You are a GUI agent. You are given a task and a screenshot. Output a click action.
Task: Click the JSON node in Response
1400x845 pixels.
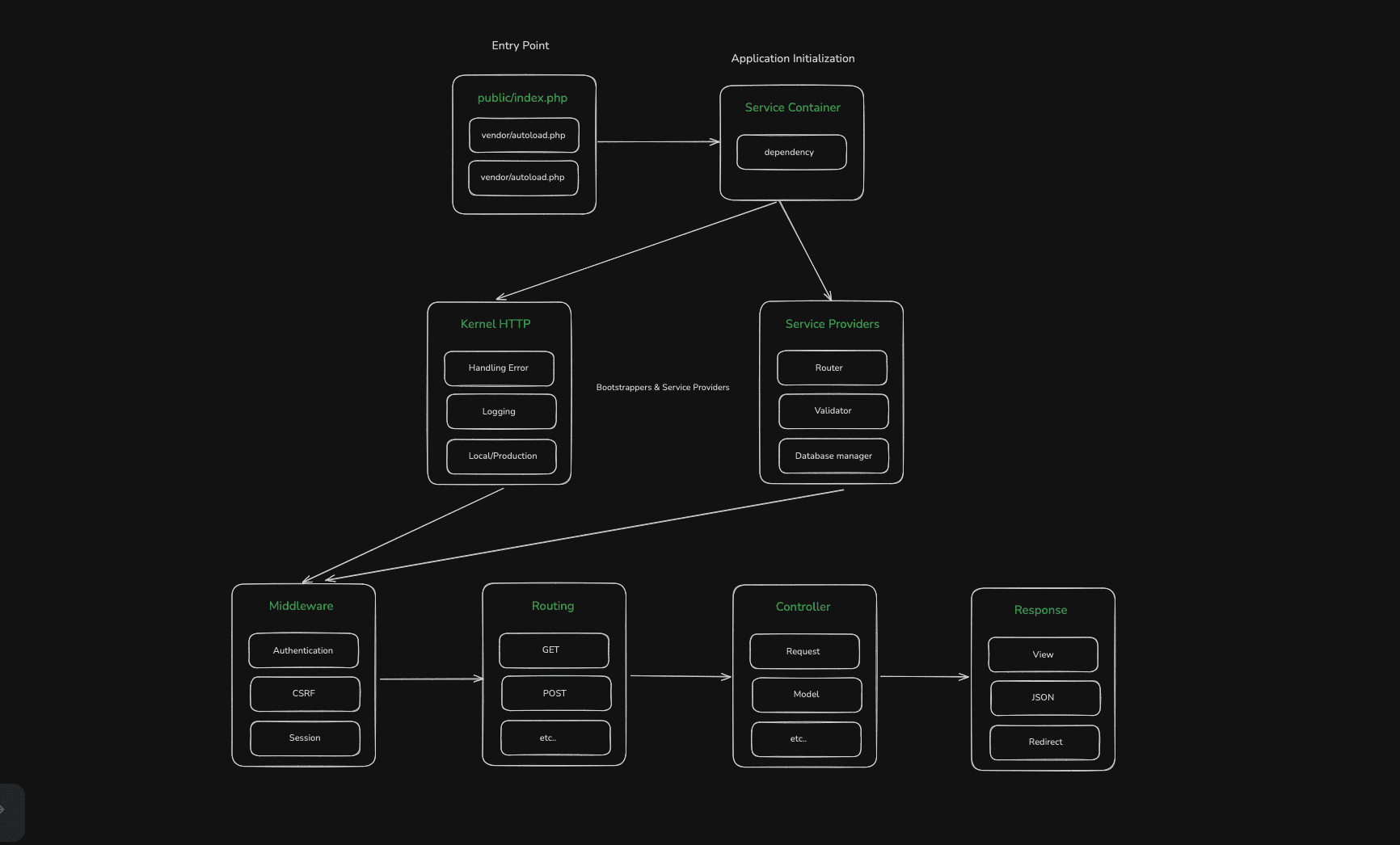(1044, 697)
